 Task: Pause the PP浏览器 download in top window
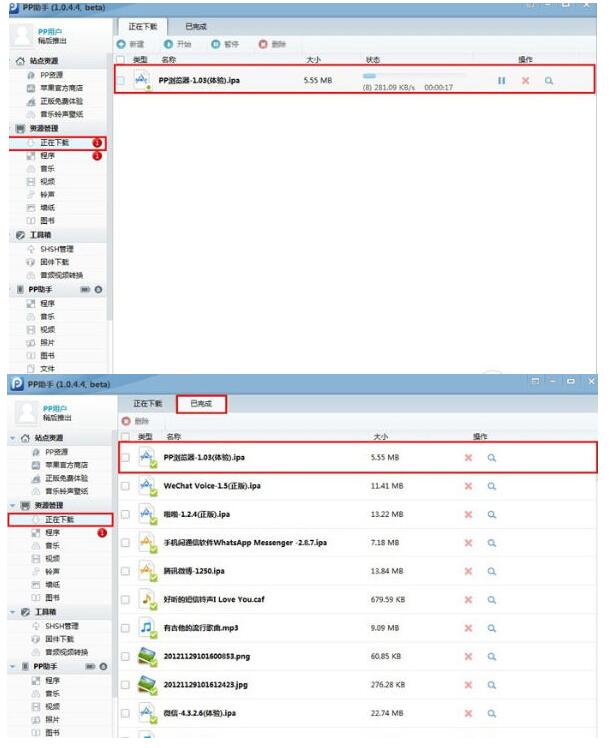click(501, 81)
